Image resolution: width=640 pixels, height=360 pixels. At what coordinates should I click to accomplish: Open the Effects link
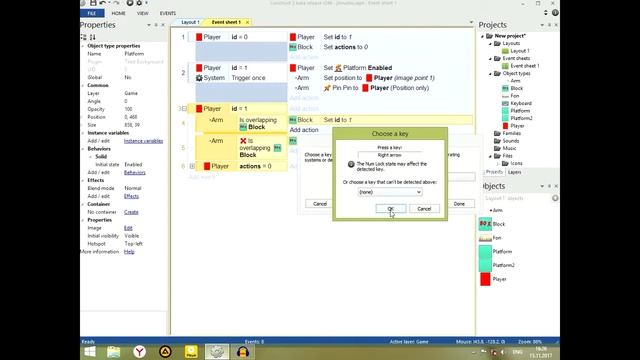click(x=131, y=196)
